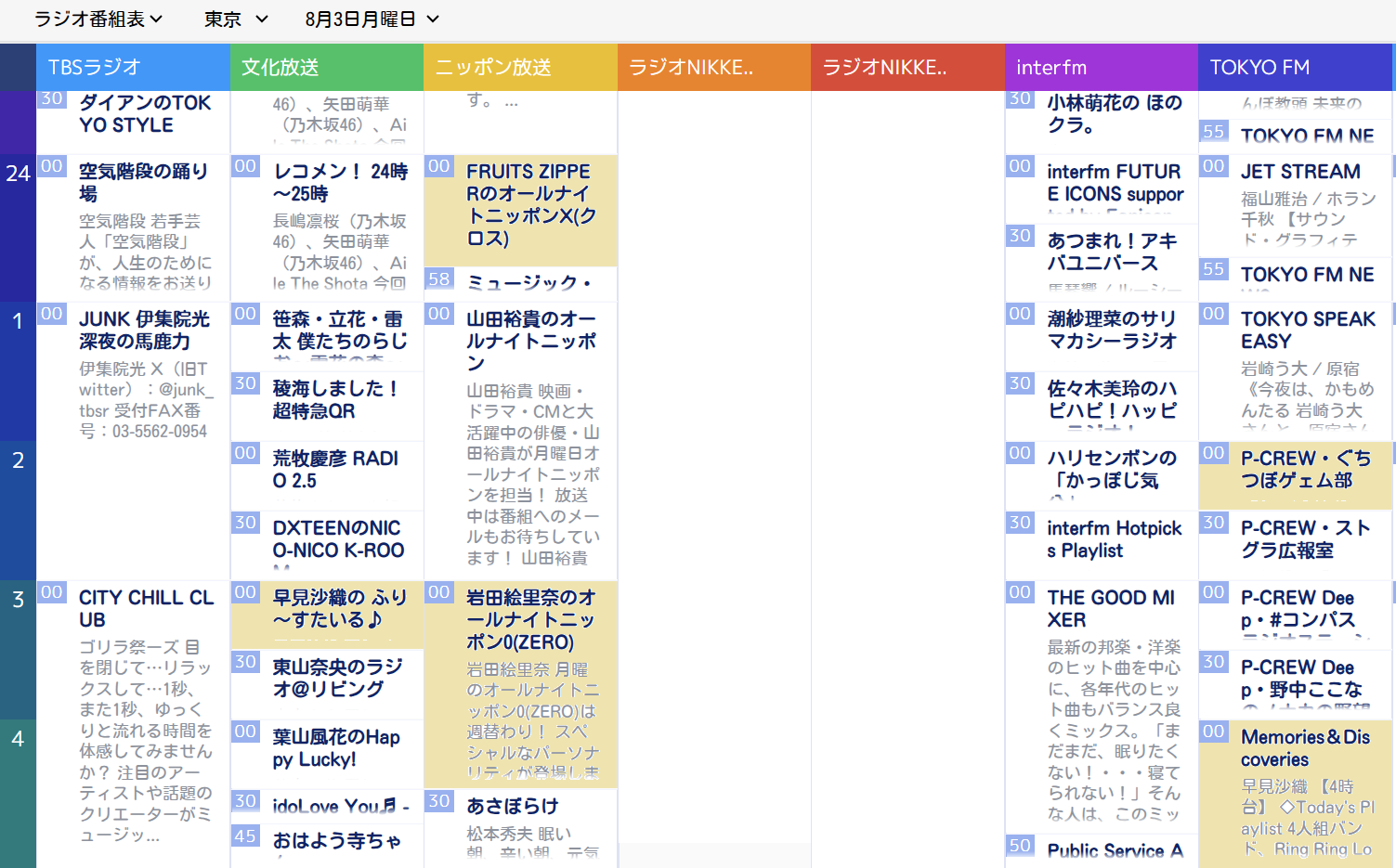Select the 文化放送 station header
Viewport: 1396px width, 868px height.
327,67
